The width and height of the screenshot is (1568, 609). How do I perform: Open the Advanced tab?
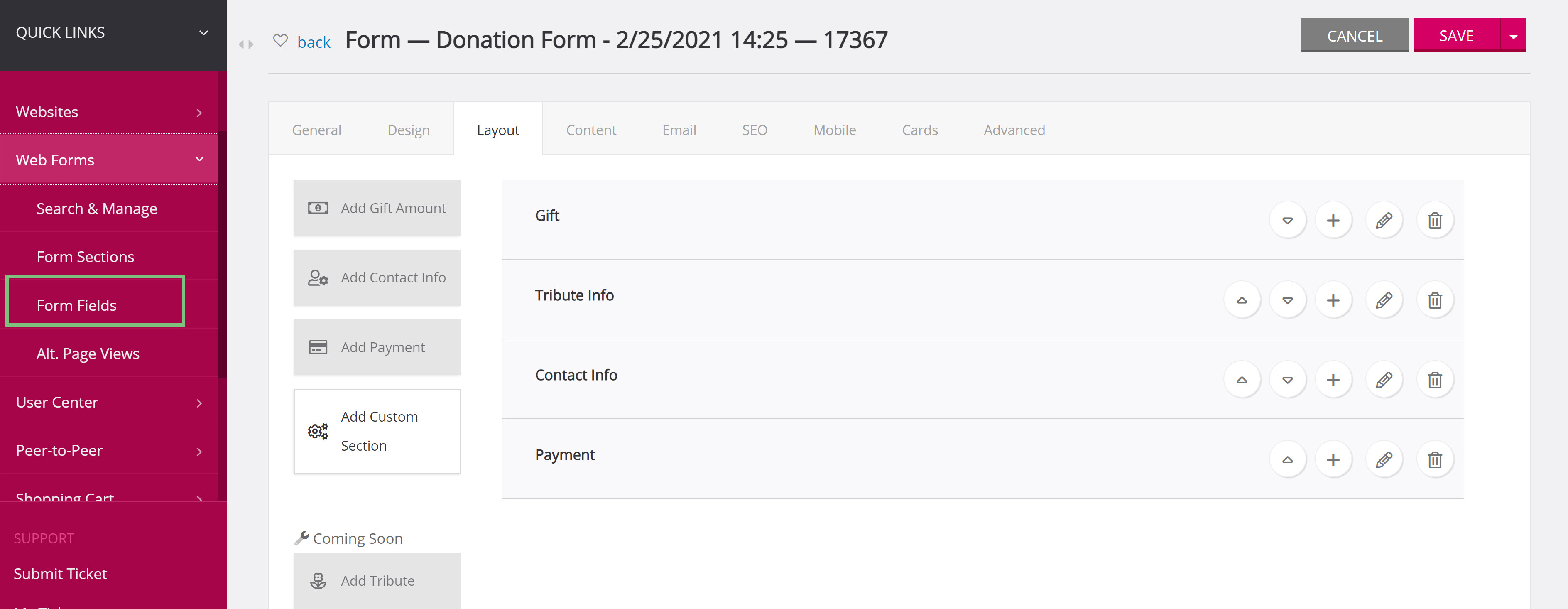(1014, 130)
